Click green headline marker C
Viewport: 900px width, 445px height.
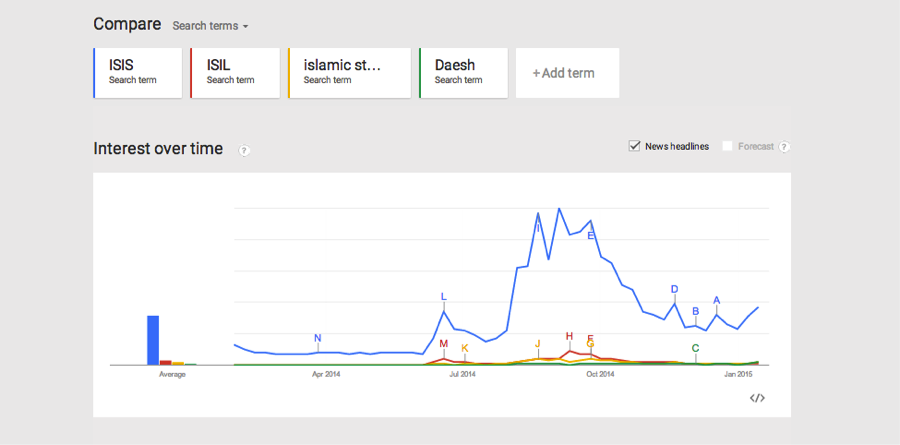(695, 348)
